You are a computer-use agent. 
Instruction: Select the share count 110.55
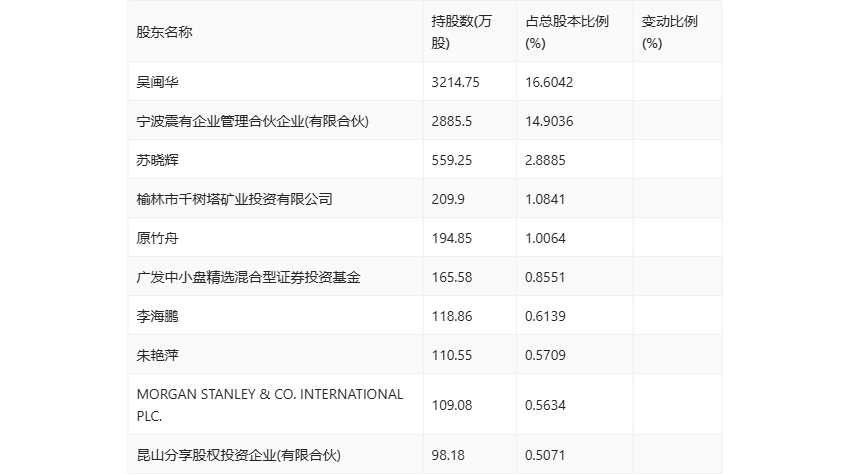[452, 355]
